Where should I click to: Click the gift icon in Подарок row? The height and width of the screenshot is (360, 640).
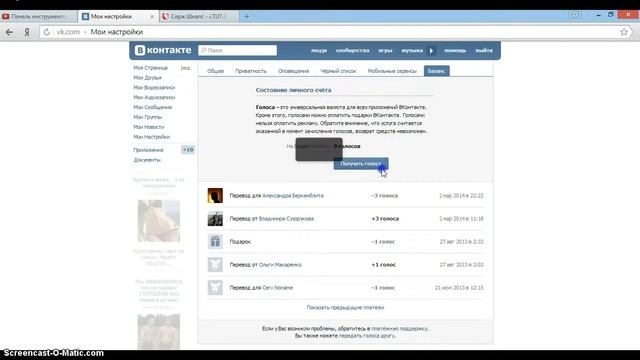pyautogui.click(x=215, y=242)
